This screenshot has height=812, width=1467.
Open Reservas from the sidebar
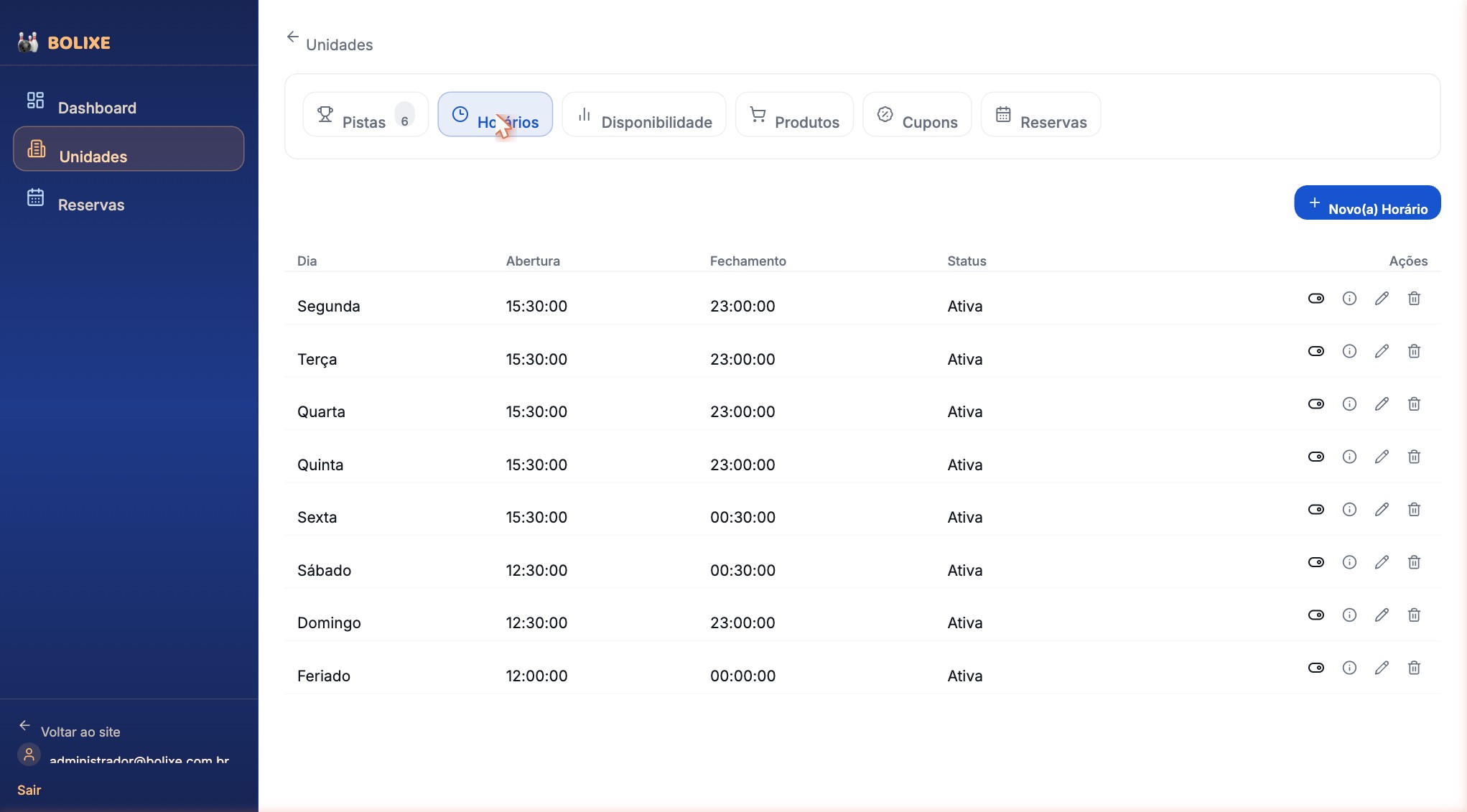point(129,197)
